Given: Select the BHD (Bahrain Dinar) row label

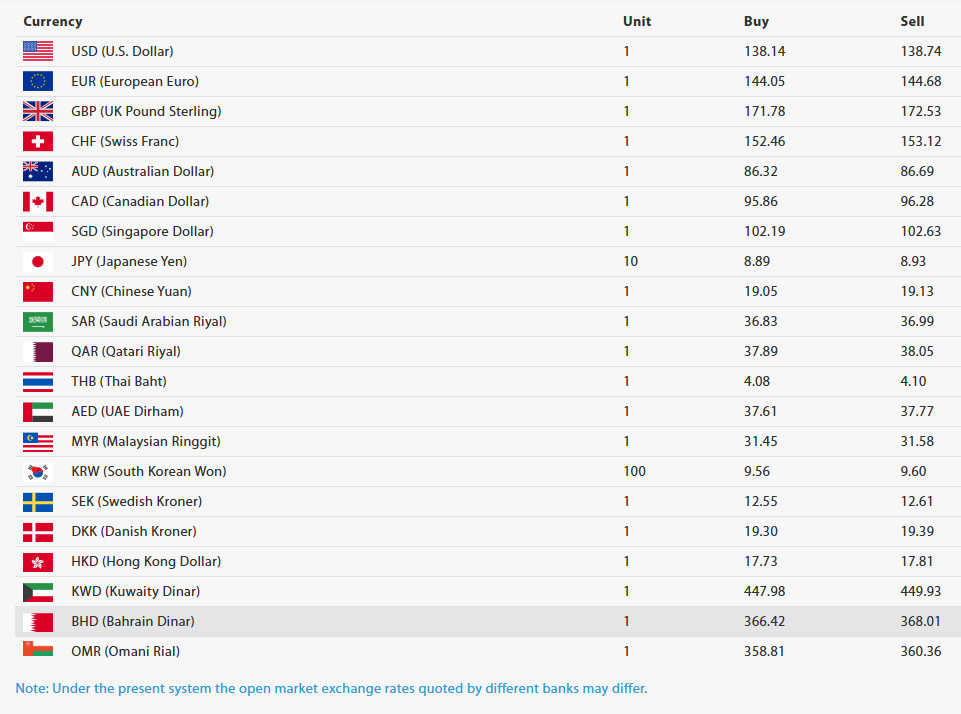Looking at the screenshot, I should (x=133, y=621).
